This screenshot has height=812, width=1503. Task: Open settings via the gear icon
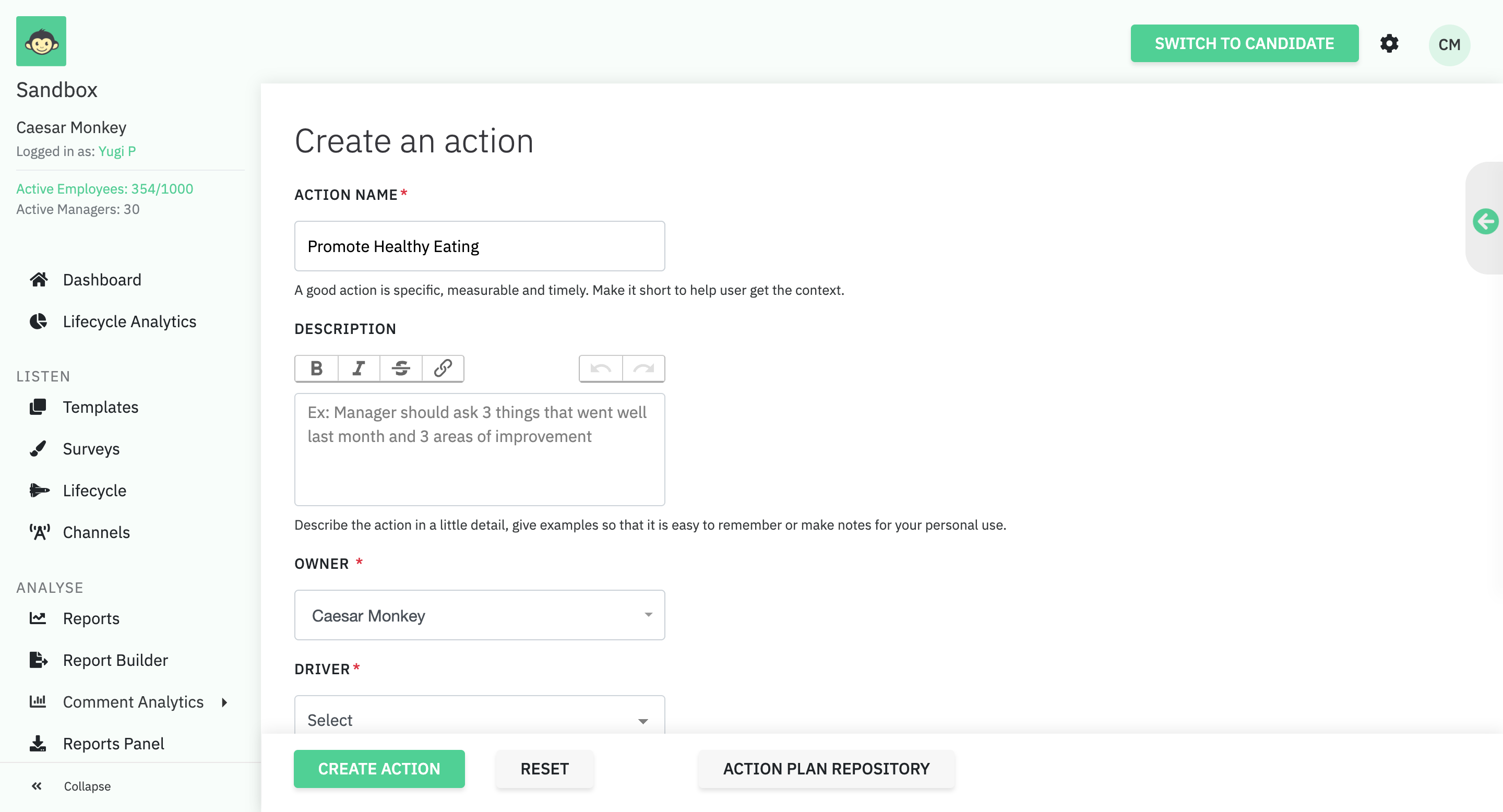(1389, 44)
